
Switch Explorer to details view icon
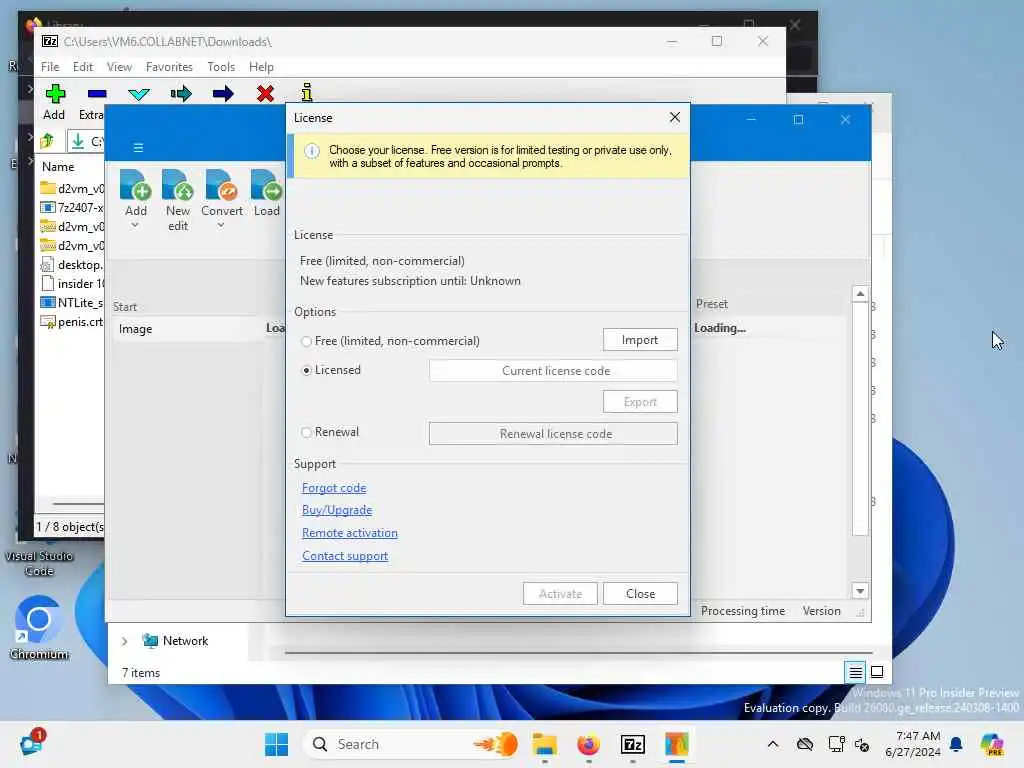click(x=855, y=672)
